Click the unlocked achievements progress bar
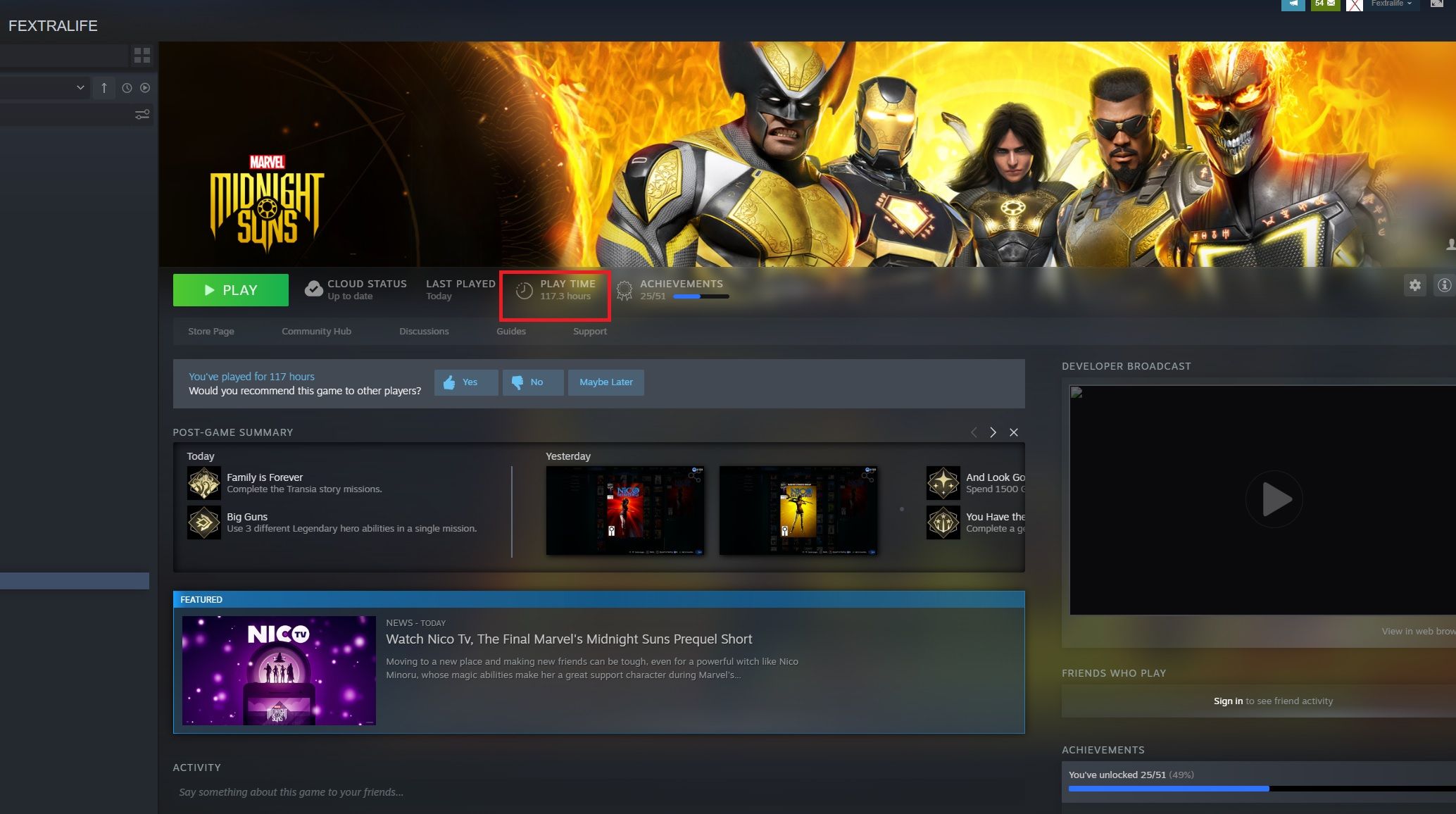The image size is (1456, 814). (x=1262, y=789)
